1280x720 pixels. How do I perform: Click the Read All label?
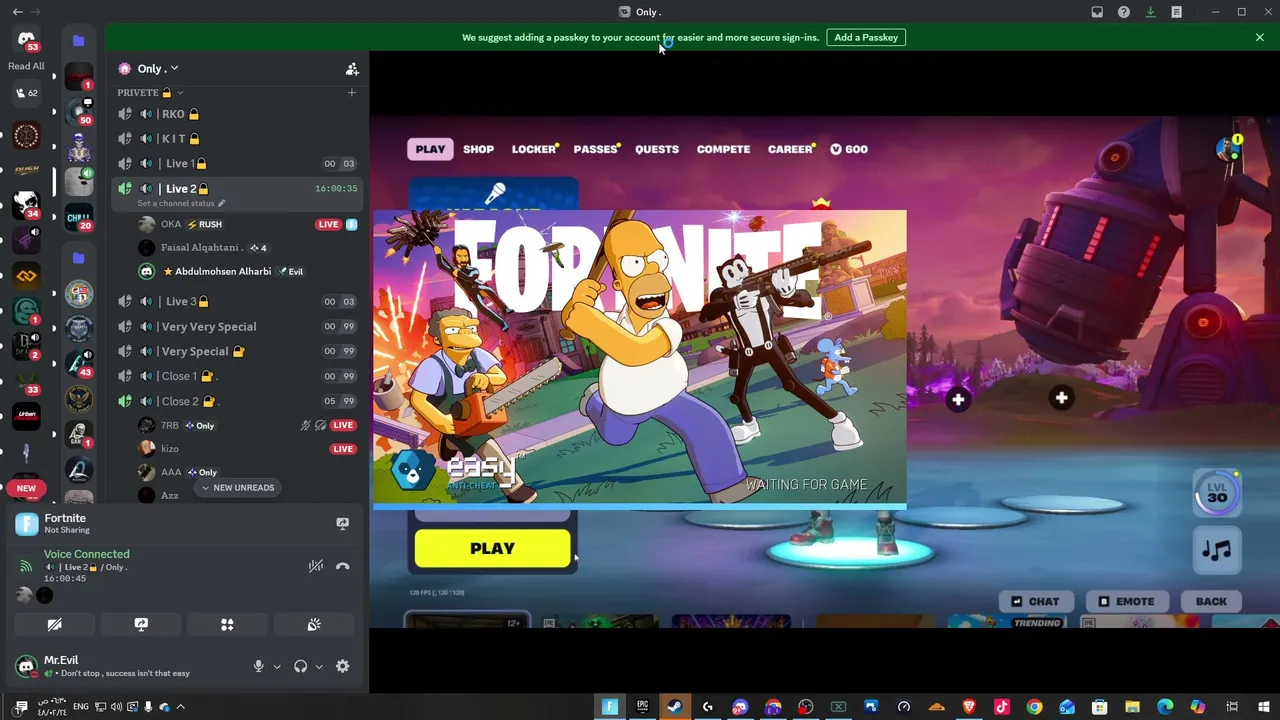pos(26,66)
